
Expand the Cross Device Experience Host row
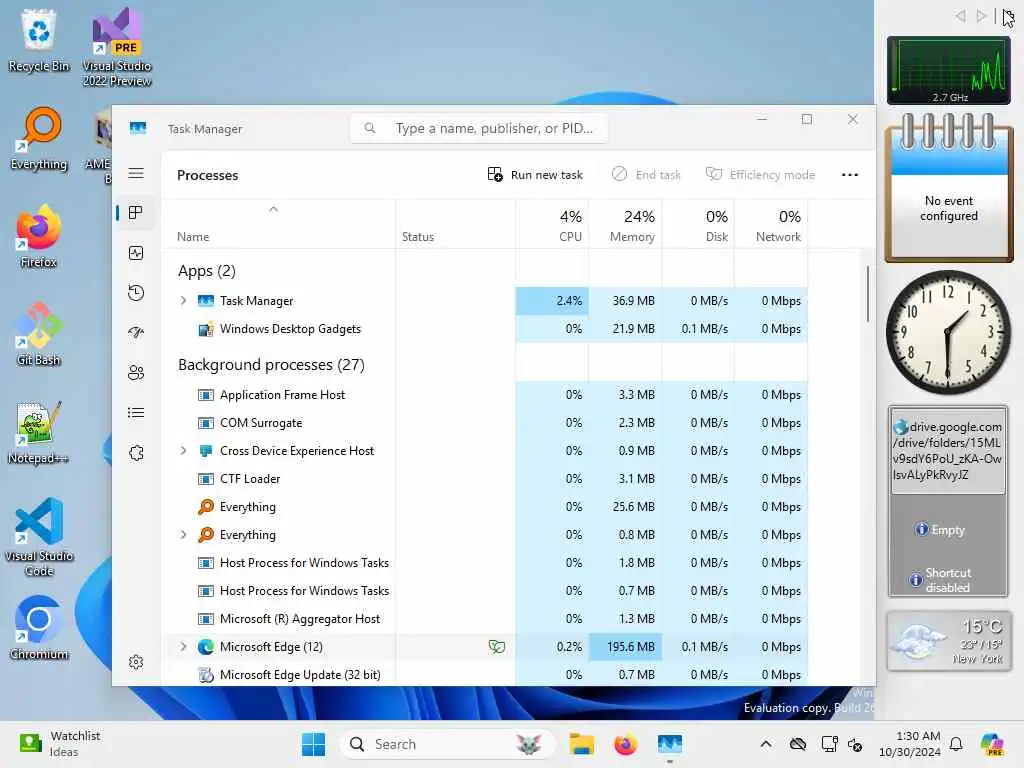click(184, 451)
